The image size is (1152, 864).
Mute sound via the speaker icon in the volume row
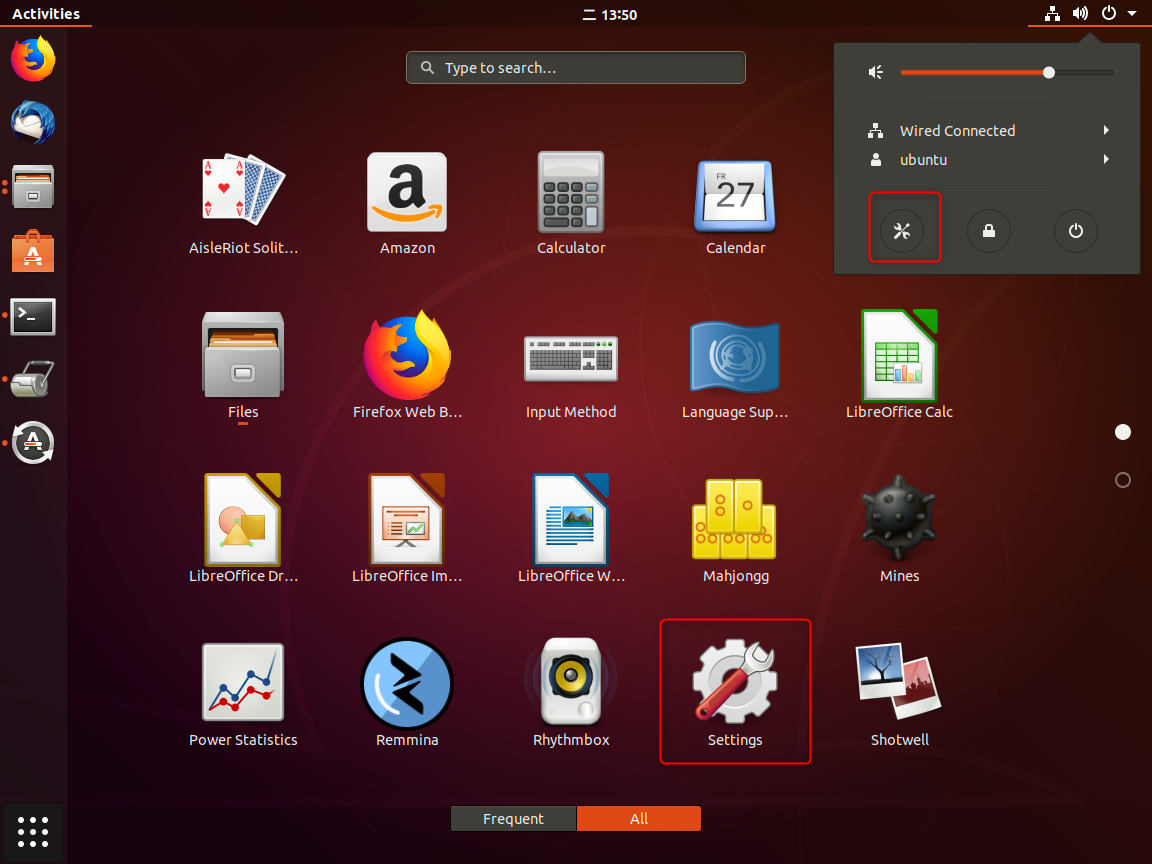(876, 72)
